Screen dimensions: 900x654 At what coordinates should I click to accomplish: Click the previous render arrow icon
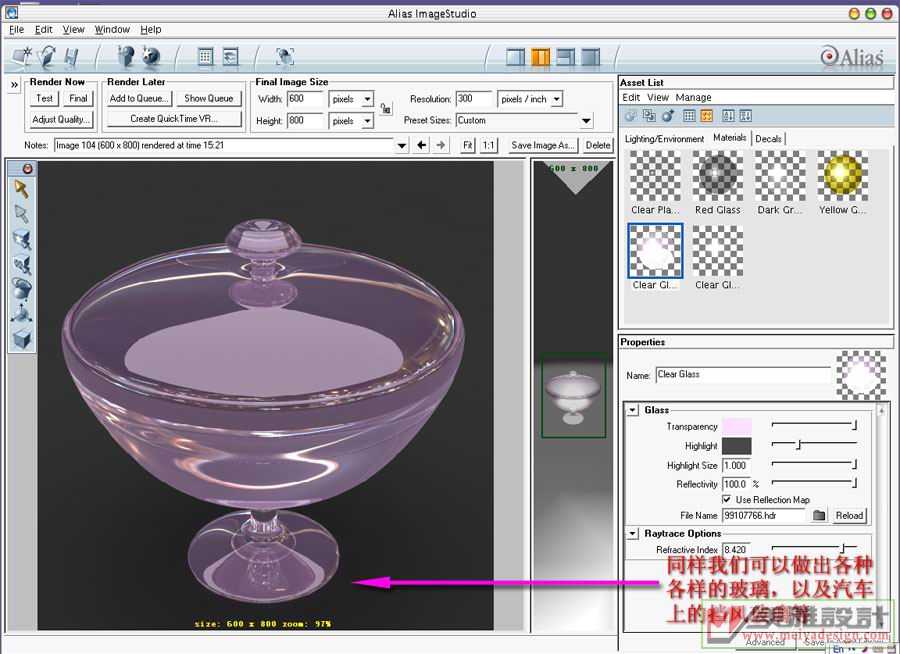click(422, 145)
